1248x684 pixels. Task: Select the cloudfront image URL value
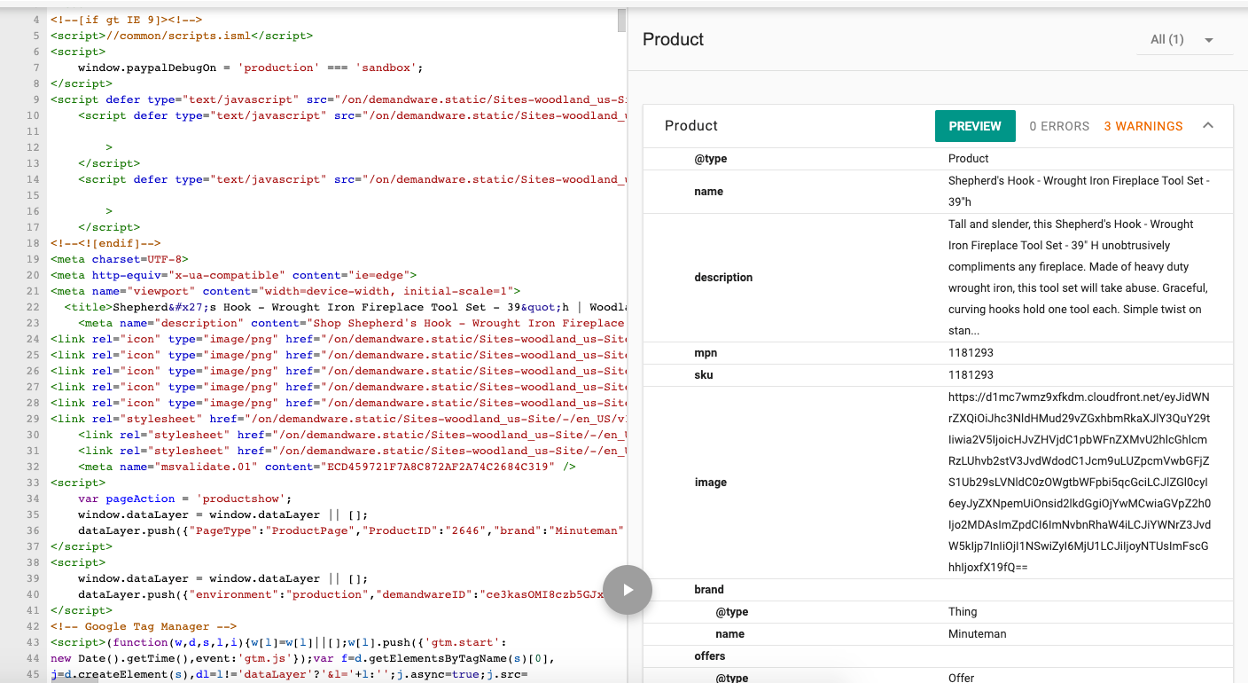(1080, 482)
